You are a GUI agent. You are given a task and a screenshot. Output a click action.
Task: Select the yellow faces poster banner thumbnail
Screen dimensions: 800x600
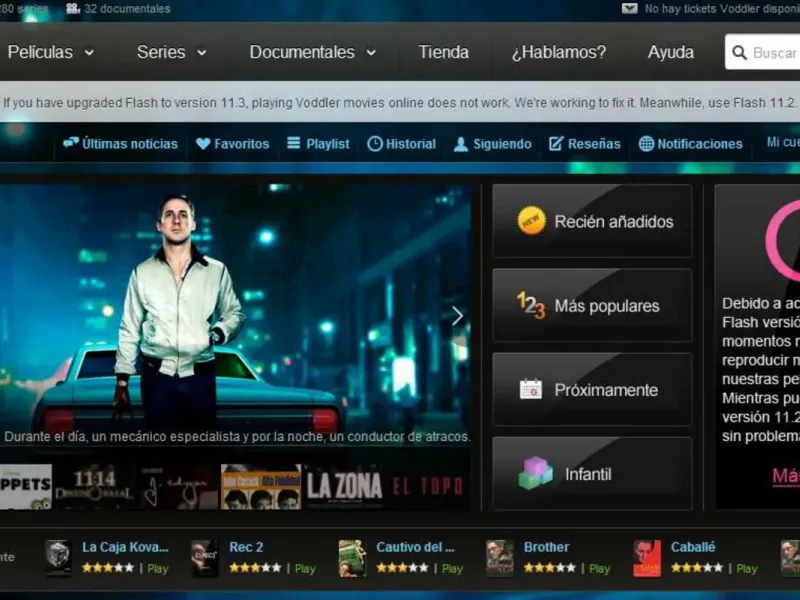(x=261, y=486)
